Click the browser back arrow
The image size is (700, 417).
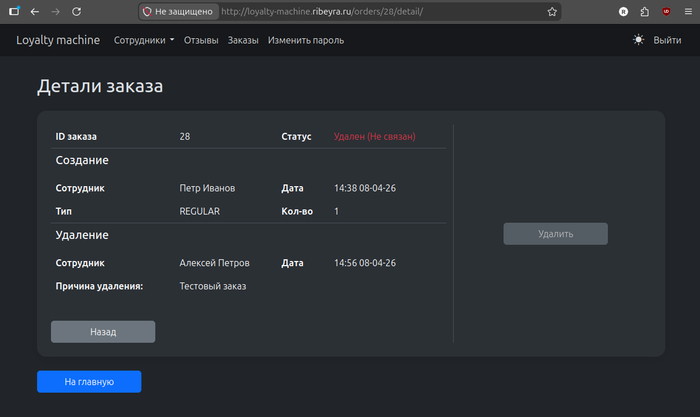pyautogui.click(x=35, y=11)
